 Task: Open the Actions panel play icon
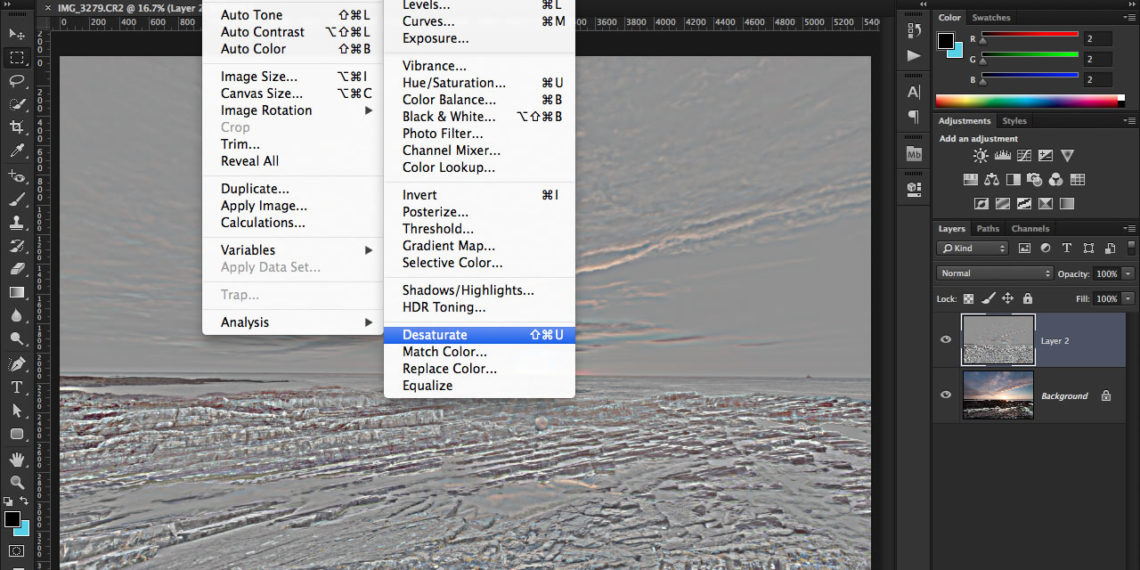pos(914,56)
